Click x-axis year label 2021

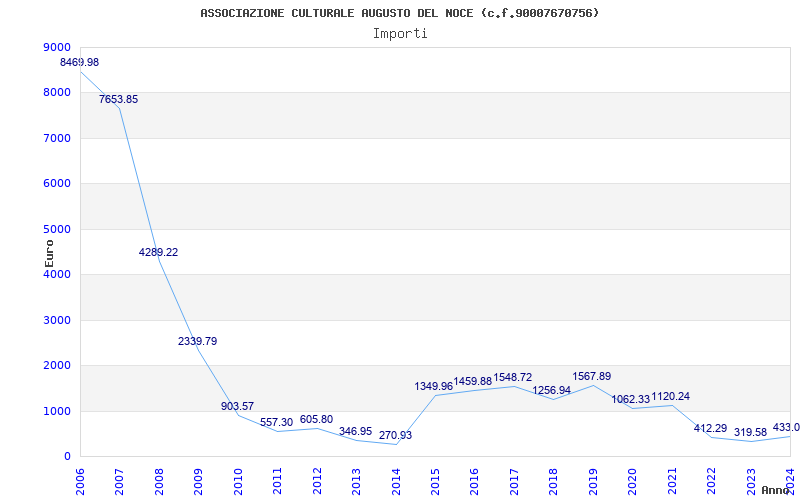672,480
